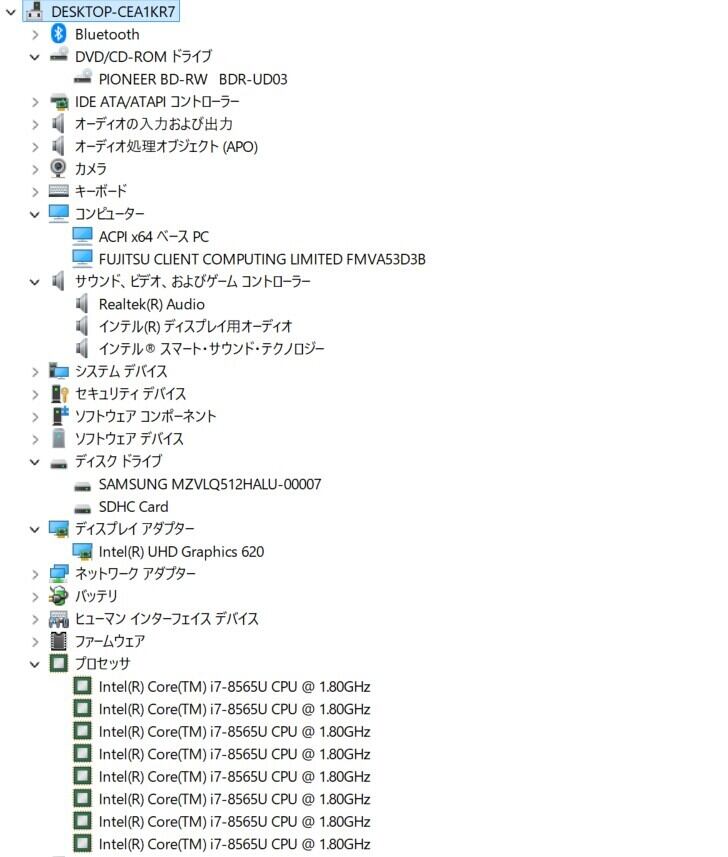Image resolution: width=728 pixels, height=857 pixels.
Task: Click the ACPI x64 ベース PC monitor icon
Action: coord(83,236)
